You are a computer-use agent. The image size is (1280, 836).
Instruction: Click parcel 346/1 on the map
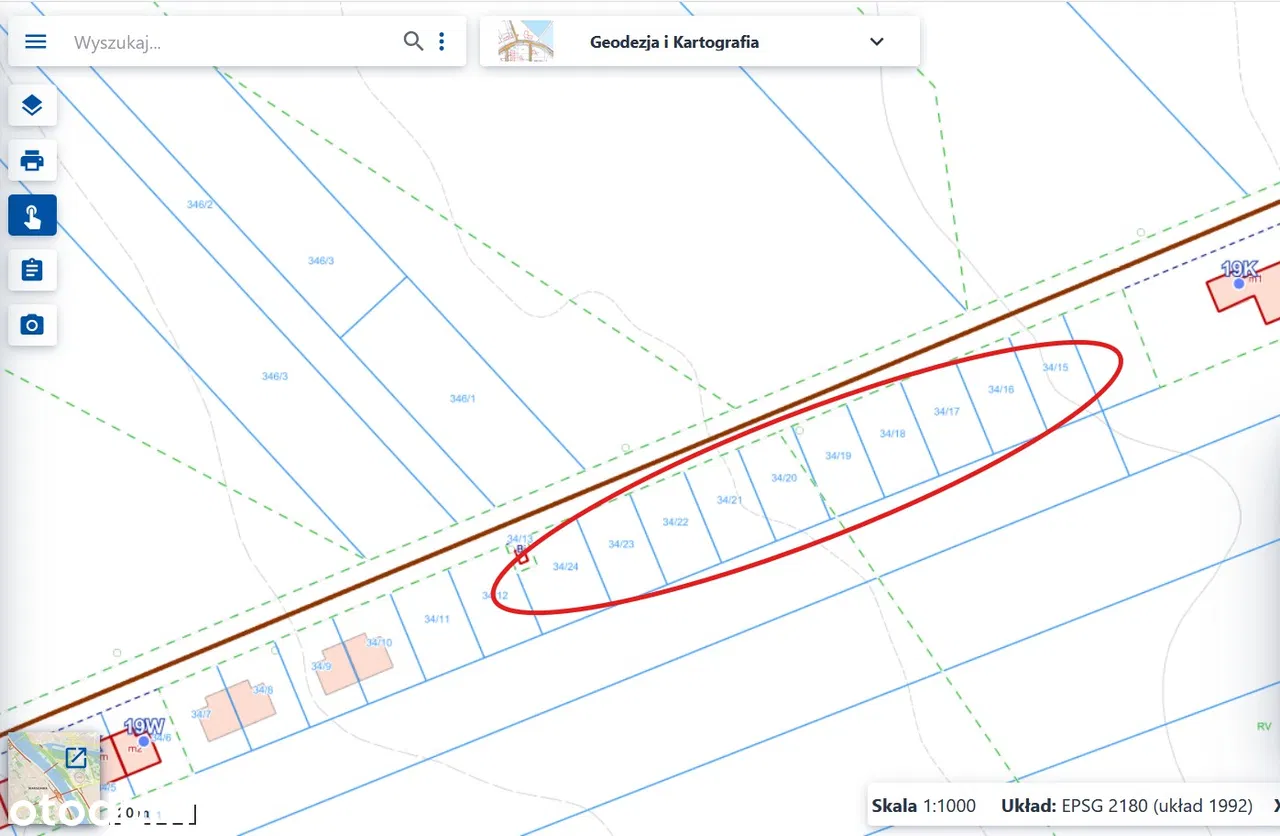pyautogui.click(x=462, y=398)
